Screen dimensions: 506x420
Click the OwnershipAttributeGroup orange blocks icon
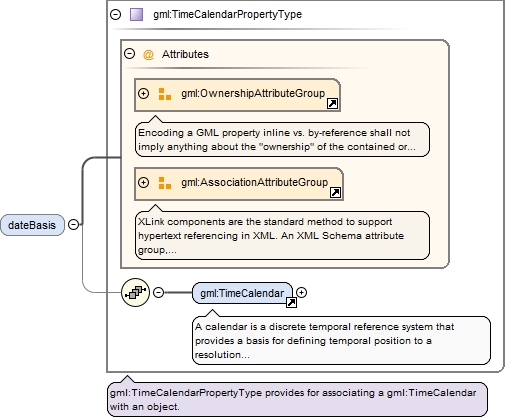(165, 94)
